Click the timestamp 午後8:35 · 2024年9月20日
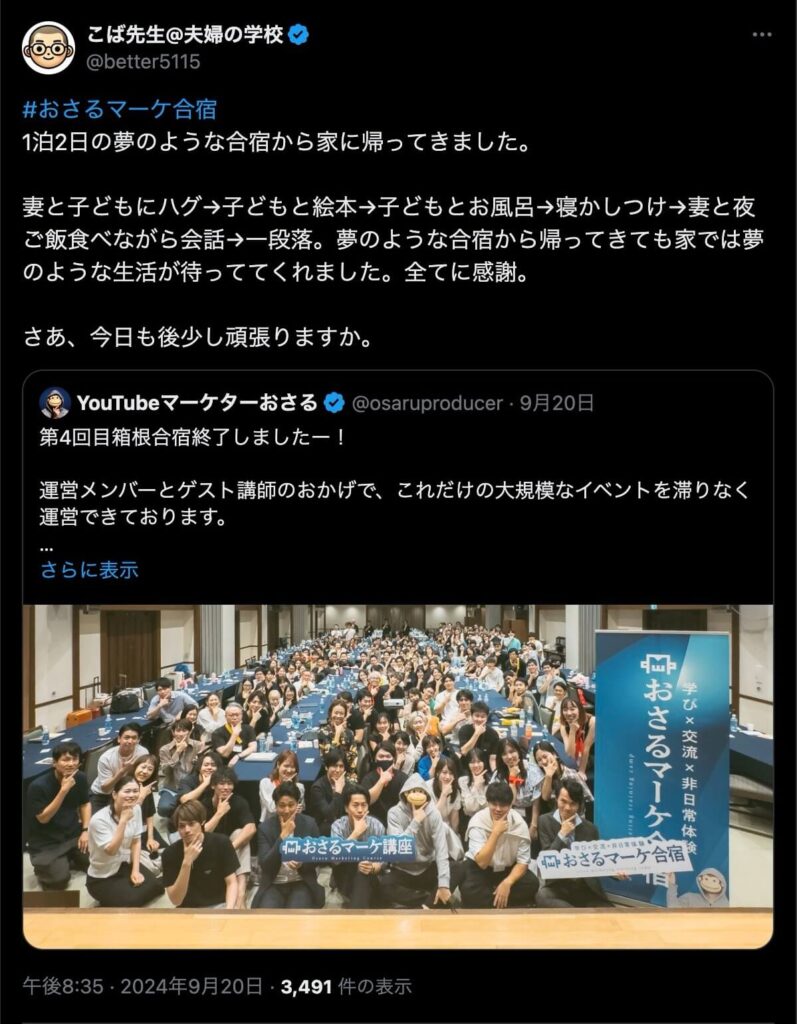The image size is (797, 1024). pyautogui.click(x=142, y=986)
